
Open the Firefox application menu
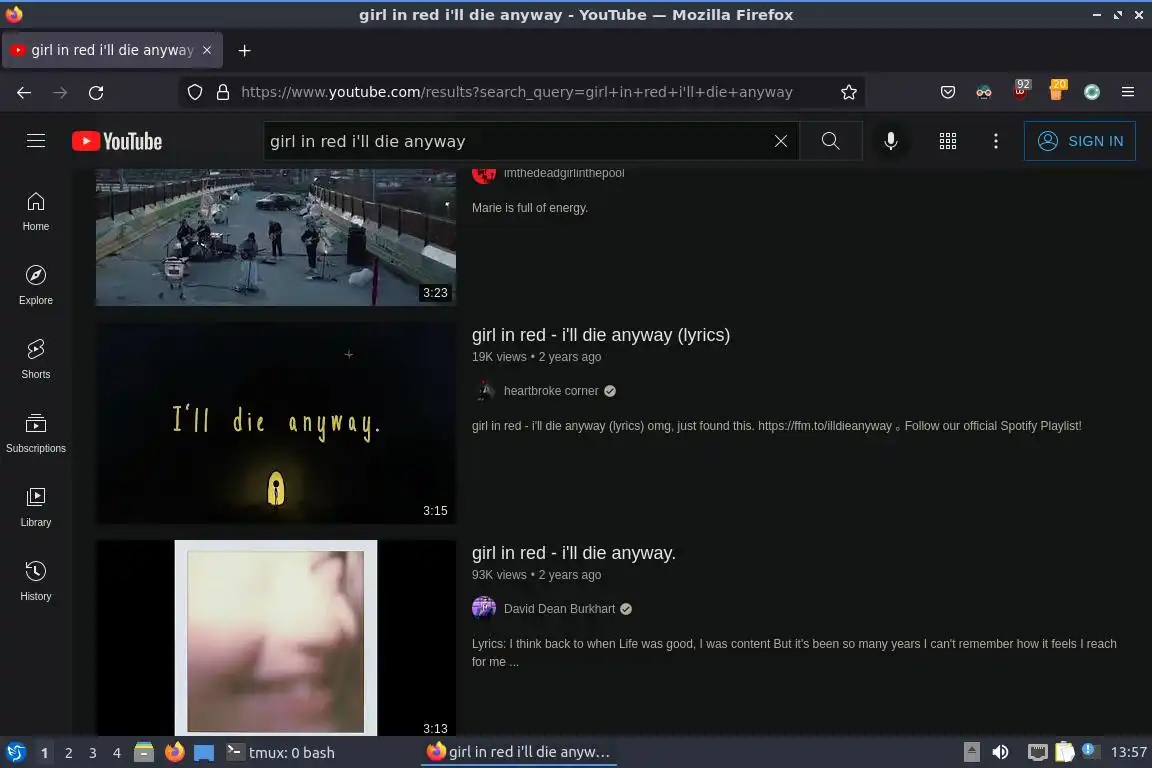coord(1128,93)
